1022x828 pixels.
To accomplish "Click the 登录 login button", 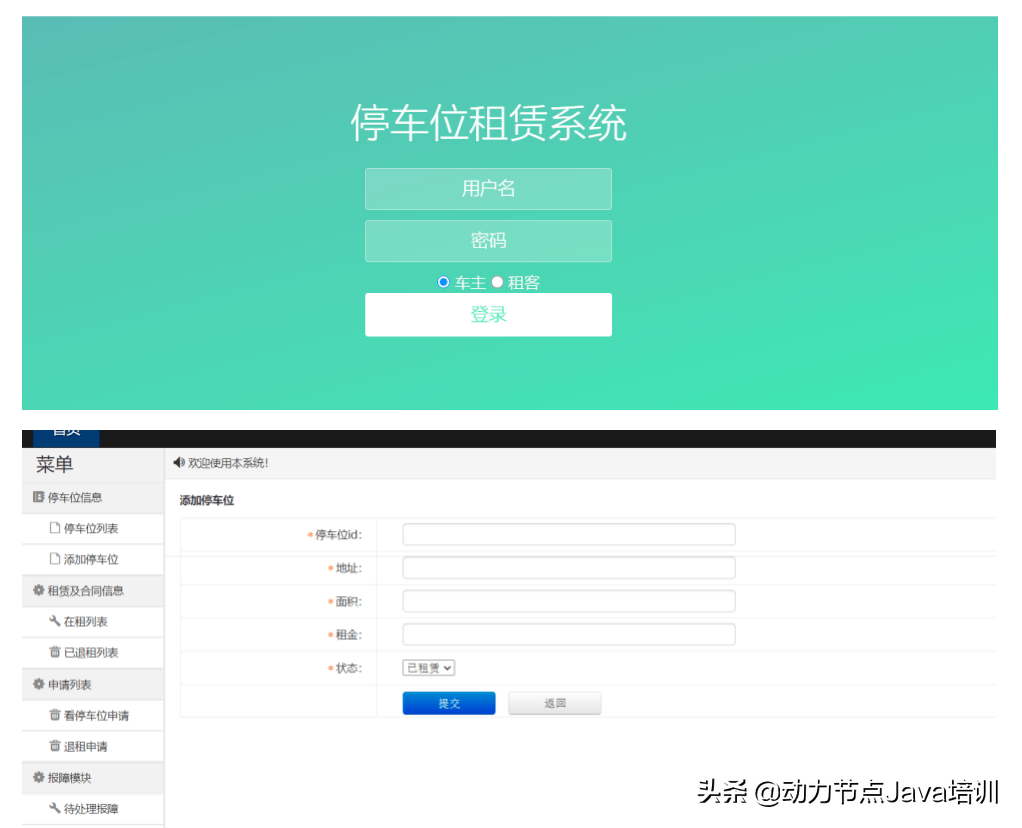I will coord(488,314).
